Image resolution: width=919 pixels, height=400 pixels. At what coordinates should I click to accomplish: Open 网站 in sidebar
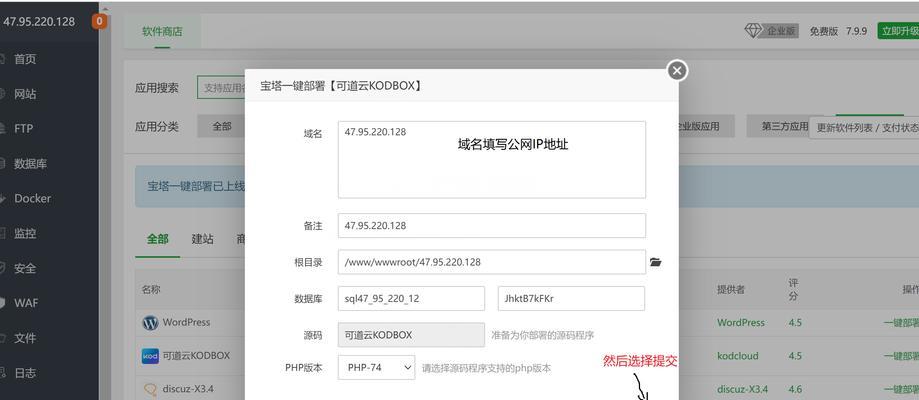pyautogui.click(x=25, y=94)
